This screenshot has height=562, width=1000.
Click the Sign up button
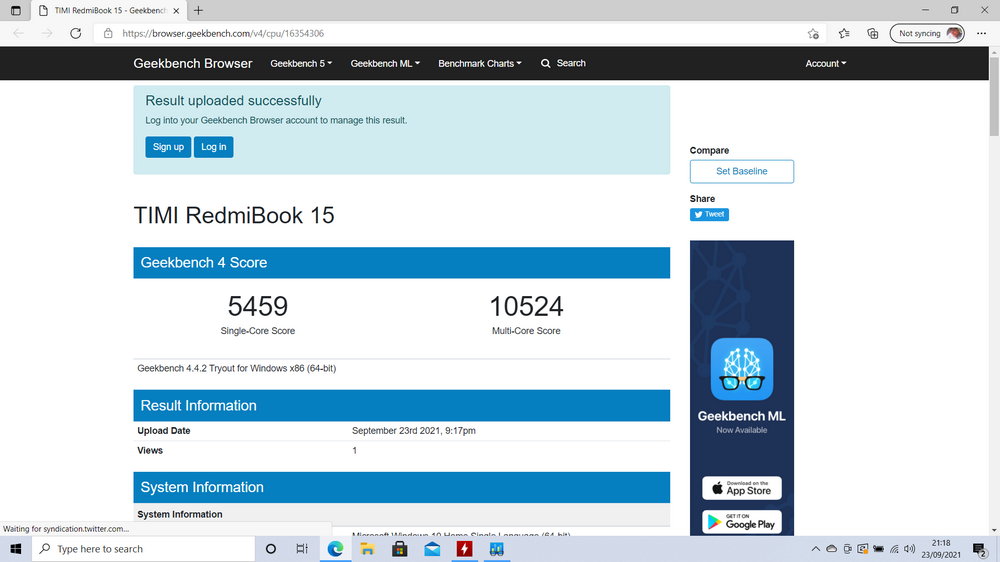[x=168, y=147]
